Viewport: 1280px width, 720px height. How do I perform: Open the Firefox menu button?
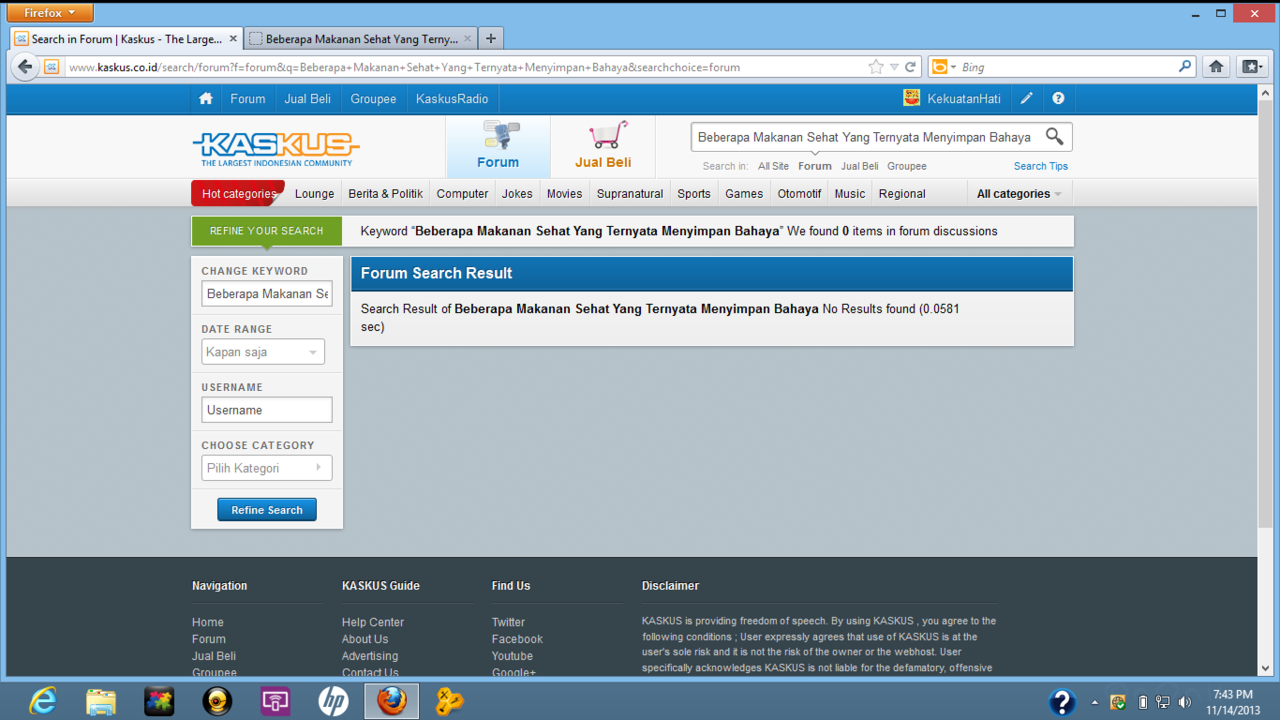coord(50,12)
